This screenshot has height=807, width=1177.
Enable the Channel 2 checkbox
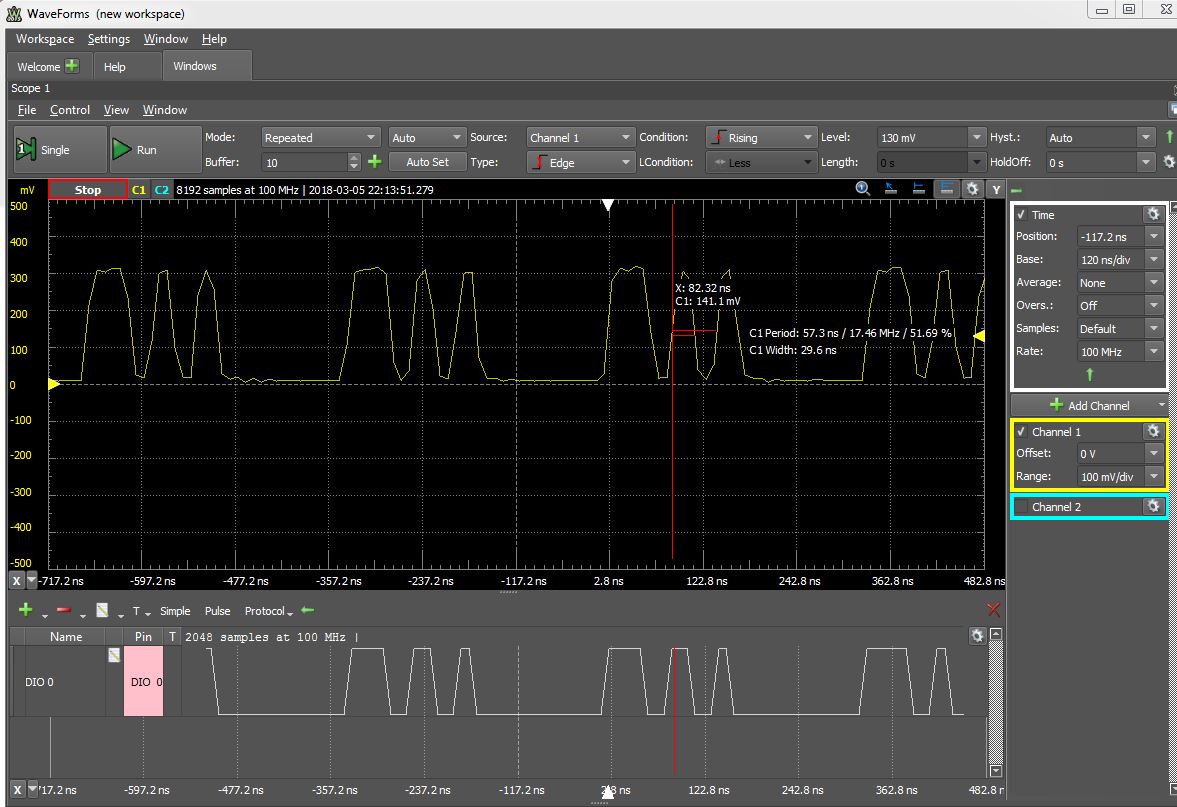coord(1022,507)
